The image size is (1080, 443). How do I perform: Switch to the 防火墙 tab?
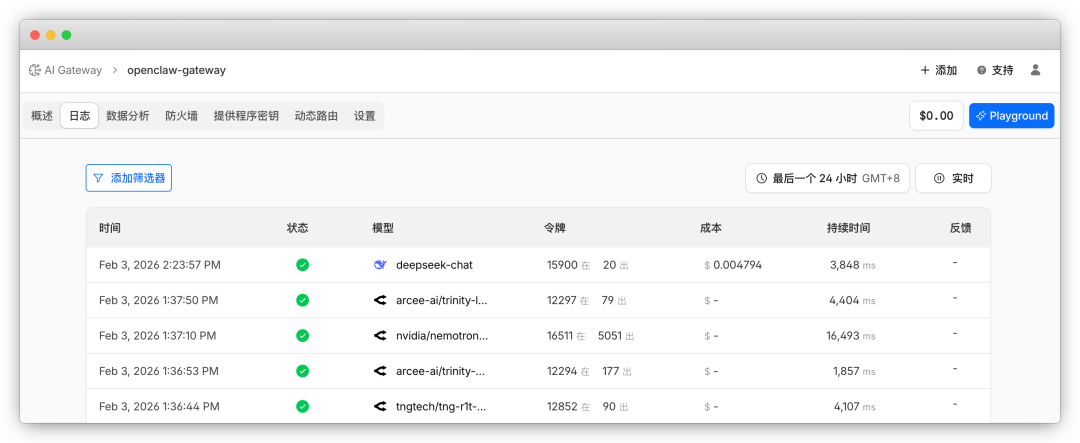181,116
